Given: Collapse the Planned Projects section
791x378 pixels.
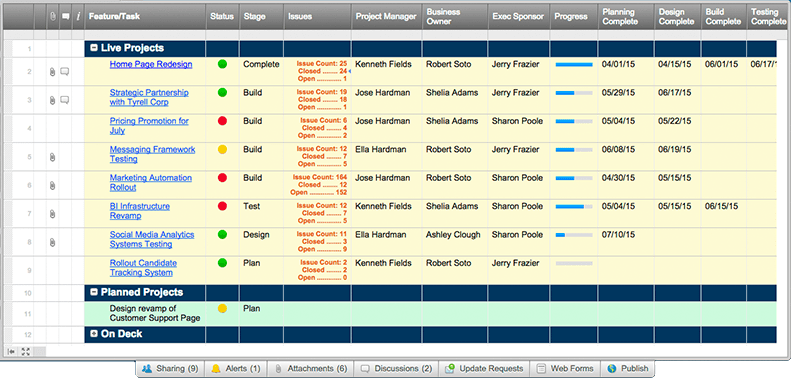Looking at the screenshot, I should [x=94, y=292].
